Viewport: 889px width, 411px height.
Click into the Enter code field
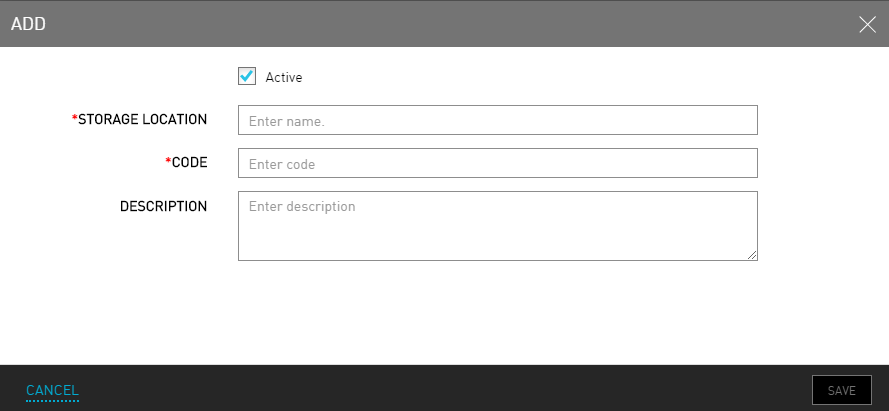point(498,163)
